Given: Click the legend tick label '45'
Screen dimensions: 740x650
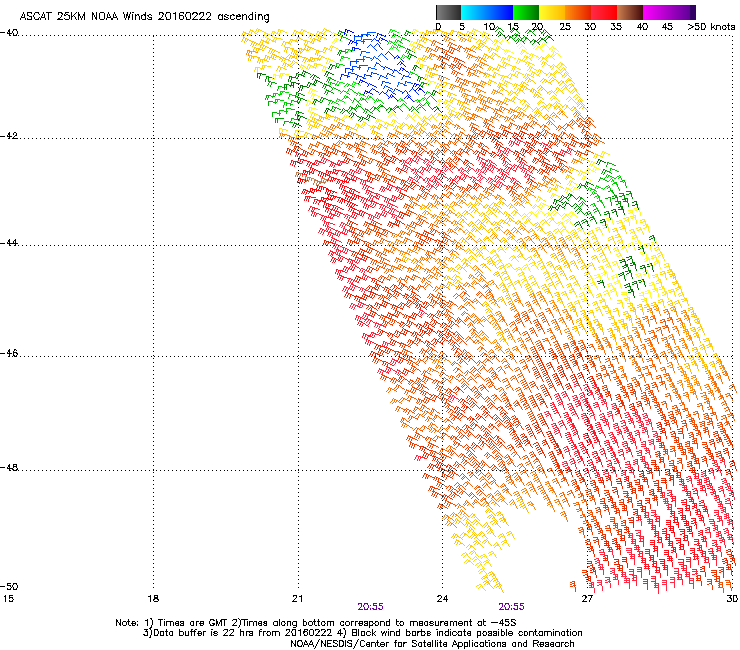Looking at the screenshot, I should (667, 27).
